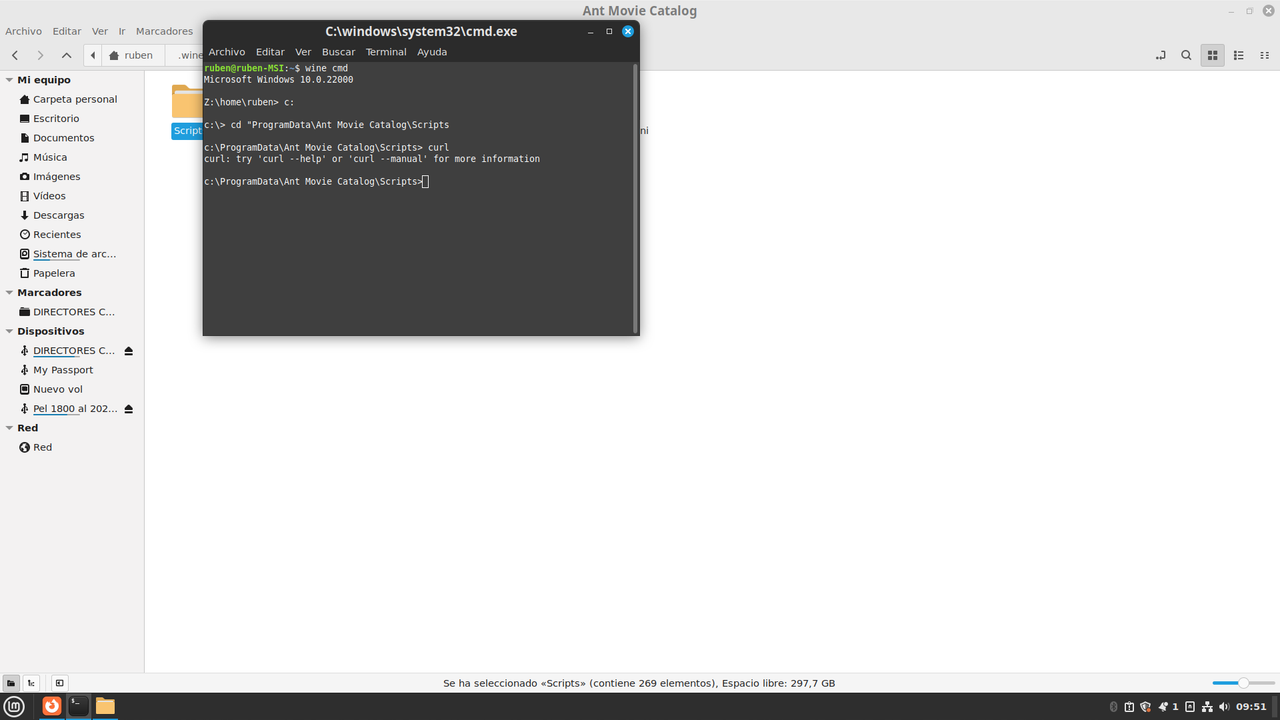
Task: Open notifications bell in tray
Action: 1163,707
